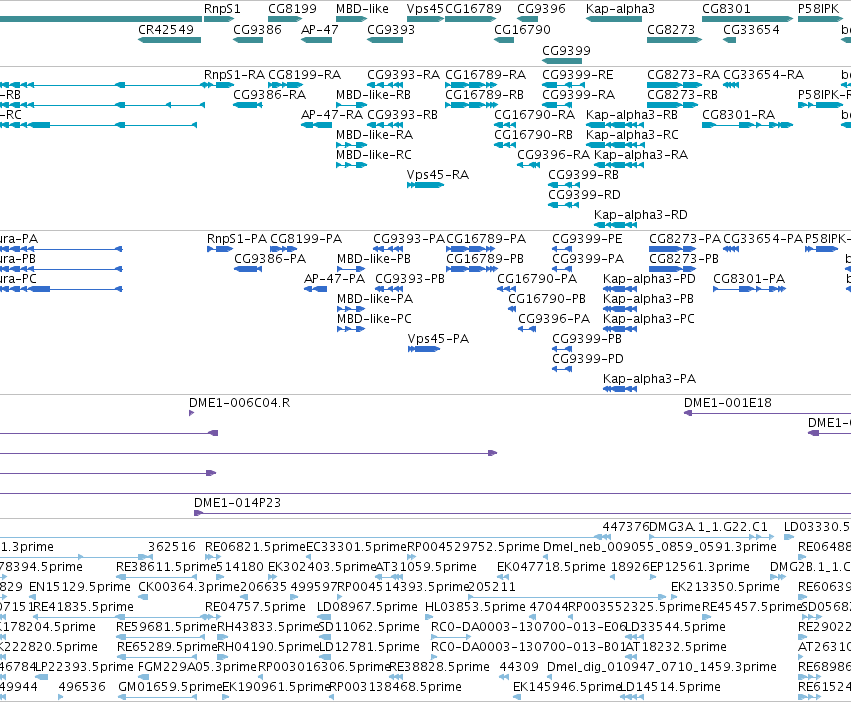The width and height of the screenshot is (851, 702).
Task: Select the CG8301 gene arrow
Action: click(747, 19)
